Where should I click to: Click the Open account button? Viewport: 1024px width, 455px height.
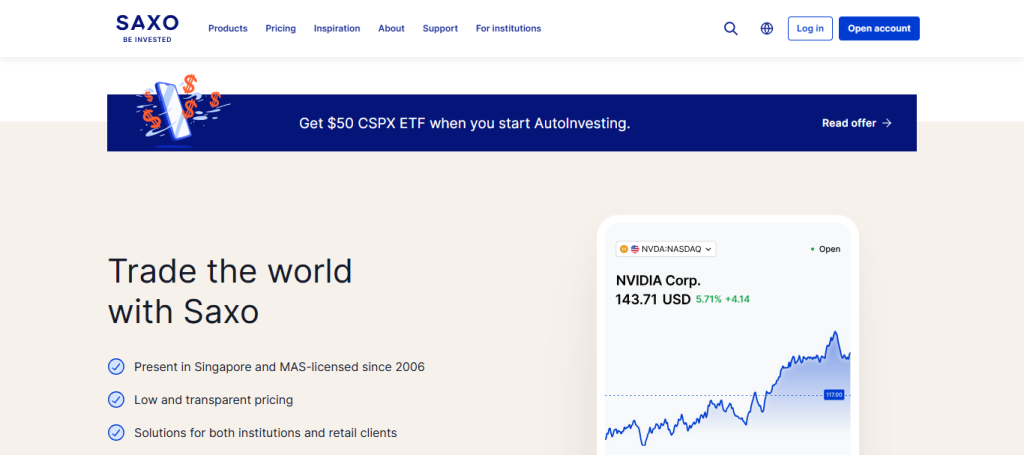(879, 29)
